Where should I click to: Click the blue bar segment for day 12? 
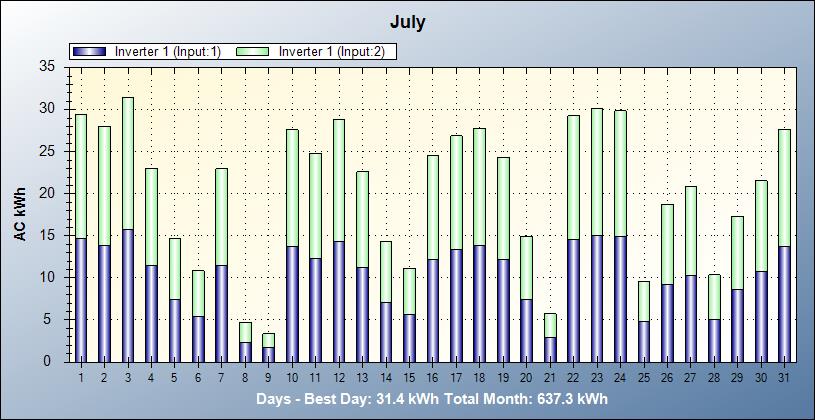point(338,301)
